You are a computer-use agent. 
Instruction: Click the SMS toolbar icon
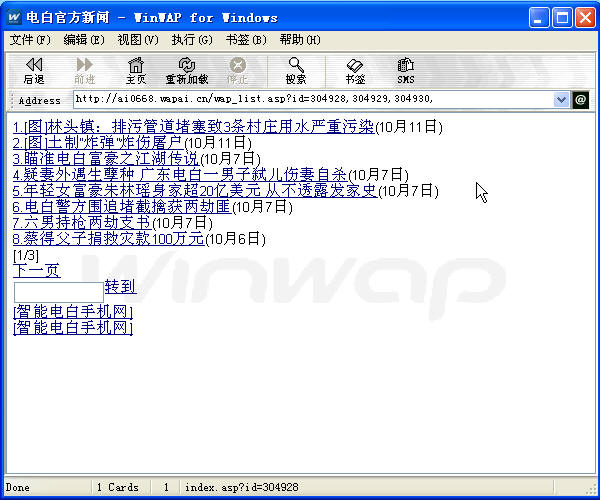405,69
